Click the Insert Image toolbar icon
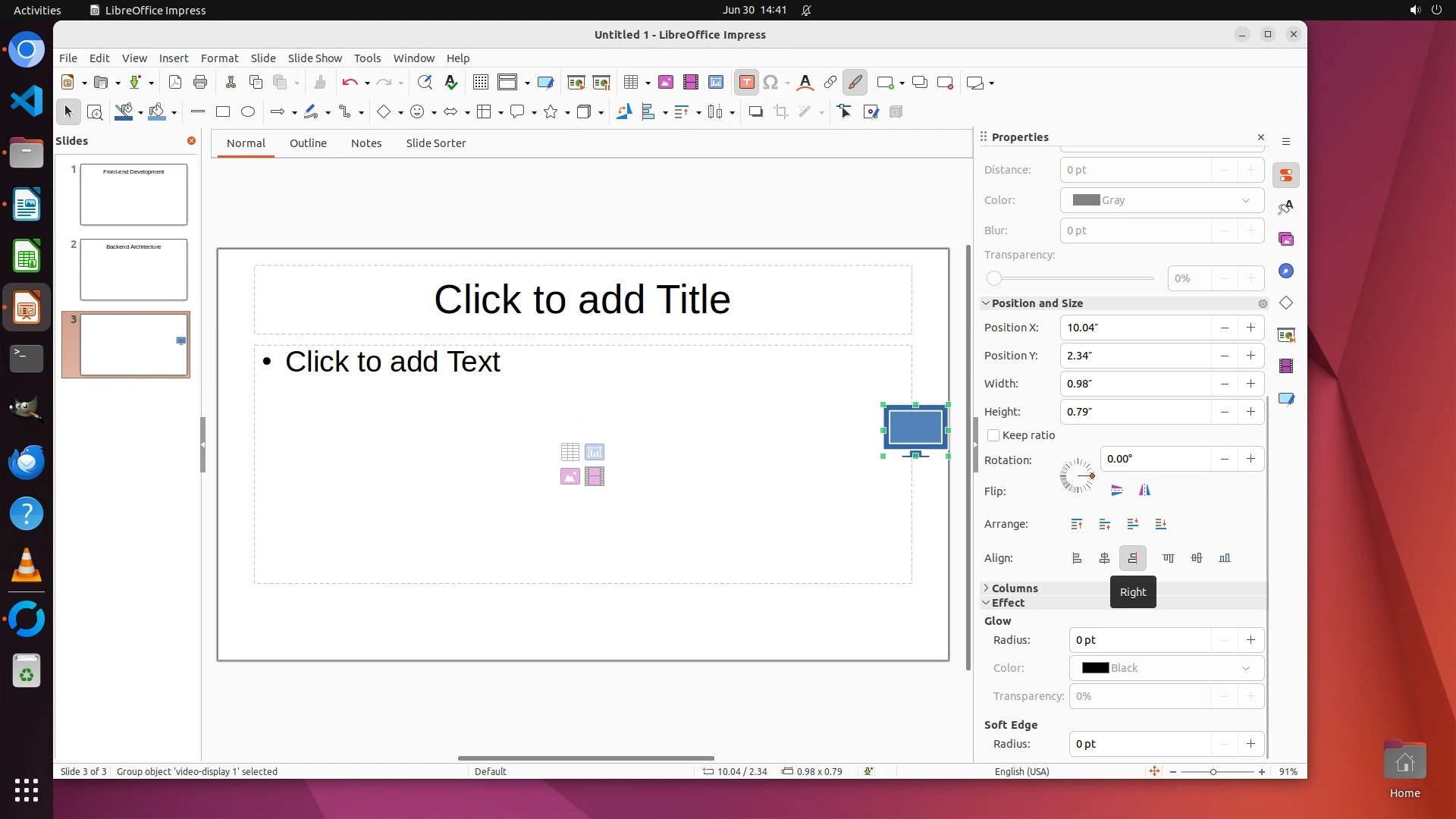The height and width of the screenshot is (819, 1456). (666, 83)
